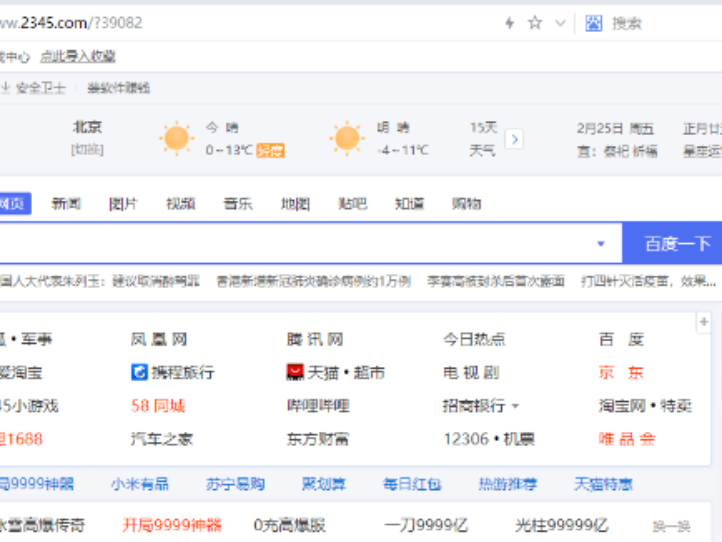Click 换一换 to refresh game ads

[x=671, y=525]
